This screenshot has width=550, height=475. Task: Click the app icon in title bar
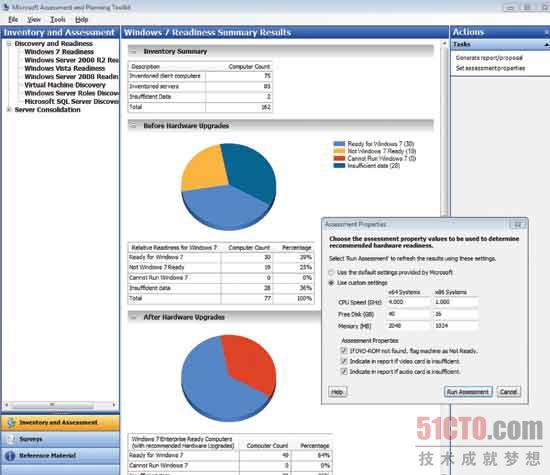click(x=6, y=7)
